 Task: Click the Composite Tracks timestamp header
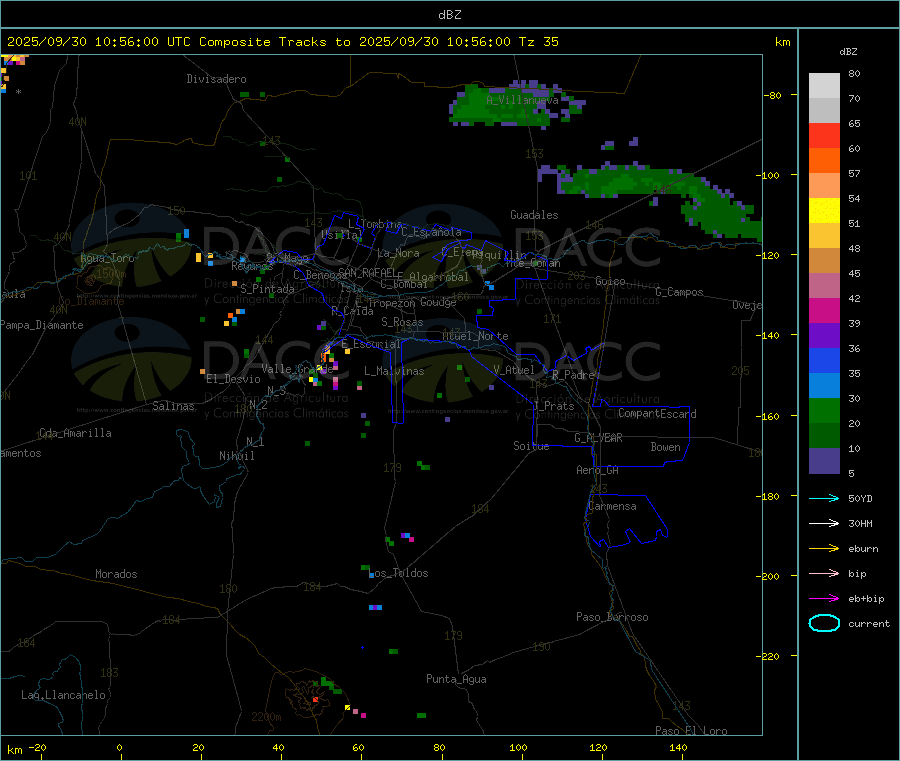pos(282,42)
